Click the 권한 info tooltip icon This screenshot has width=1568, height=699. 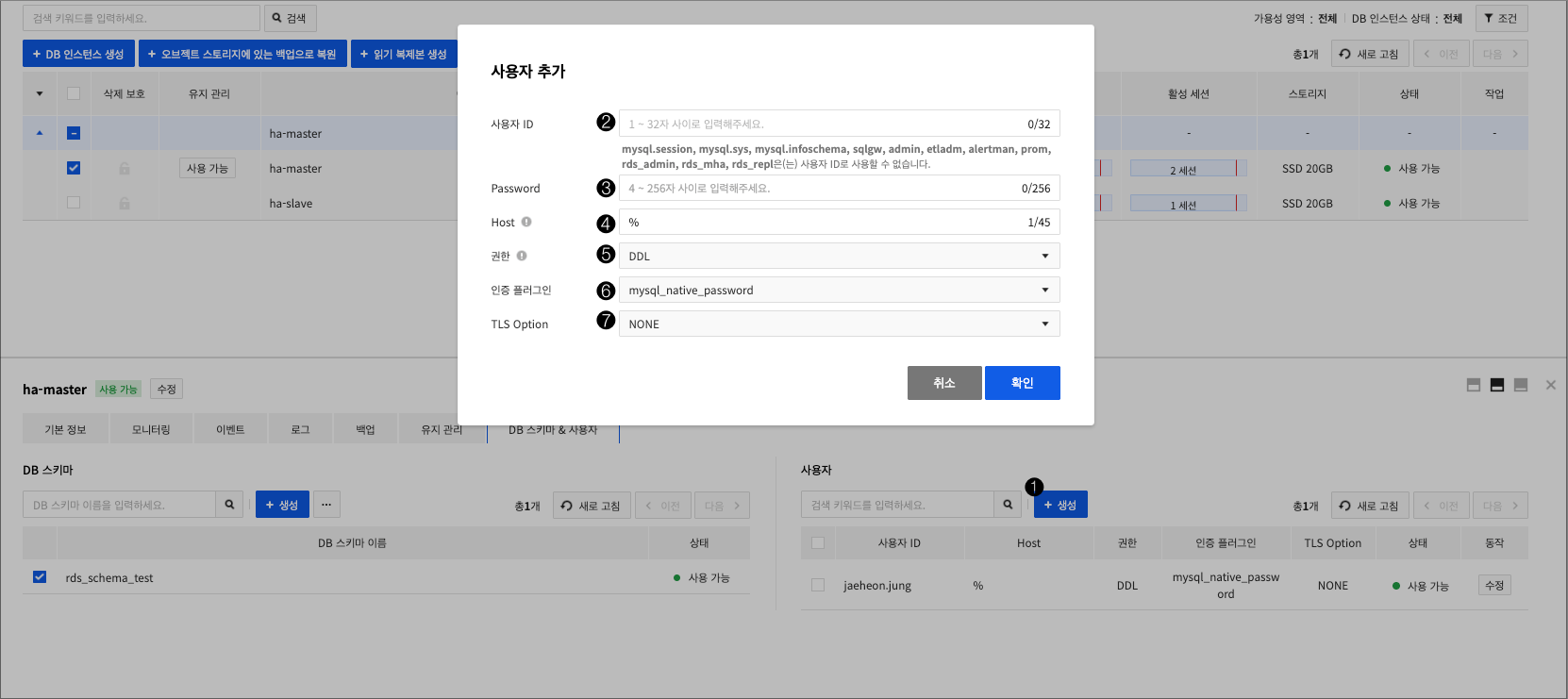click(x=522, y=256)
